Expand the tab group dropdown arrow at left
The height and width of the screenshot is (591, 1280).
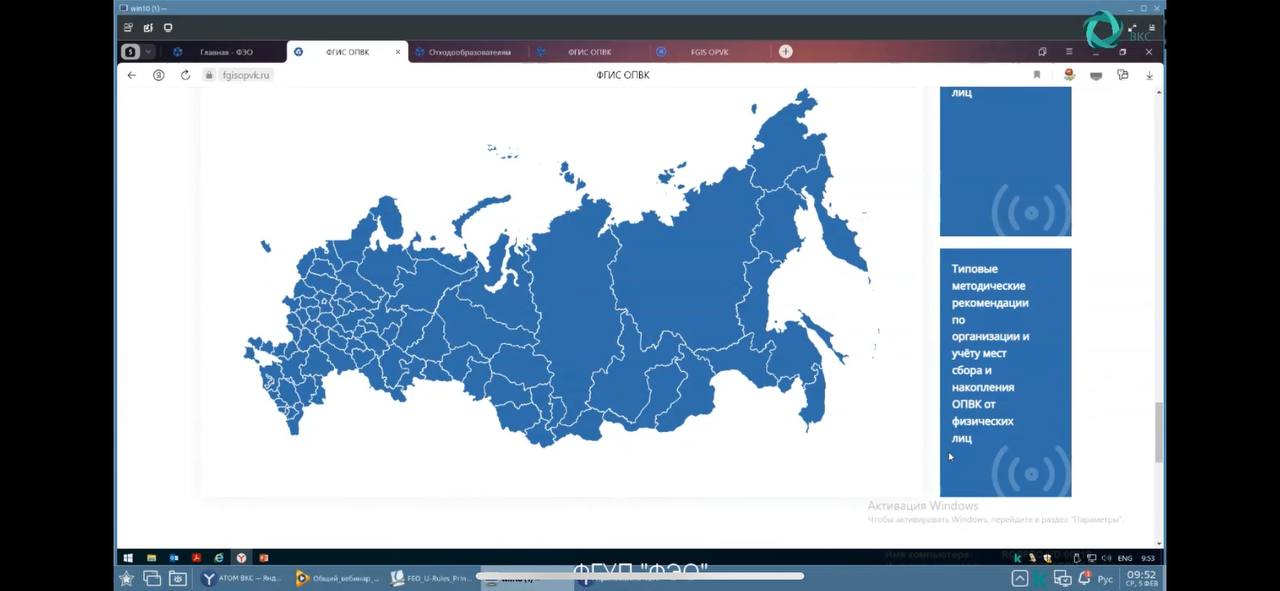(149, 52)
